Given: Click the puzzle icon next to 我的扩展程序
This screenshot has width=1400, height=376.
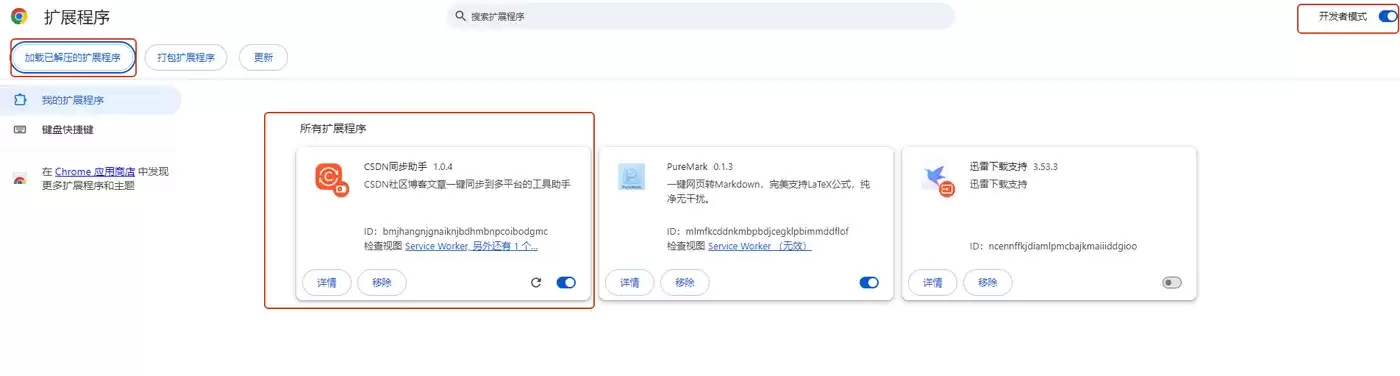Looking at the screenshot, I should tap(20, 100).
